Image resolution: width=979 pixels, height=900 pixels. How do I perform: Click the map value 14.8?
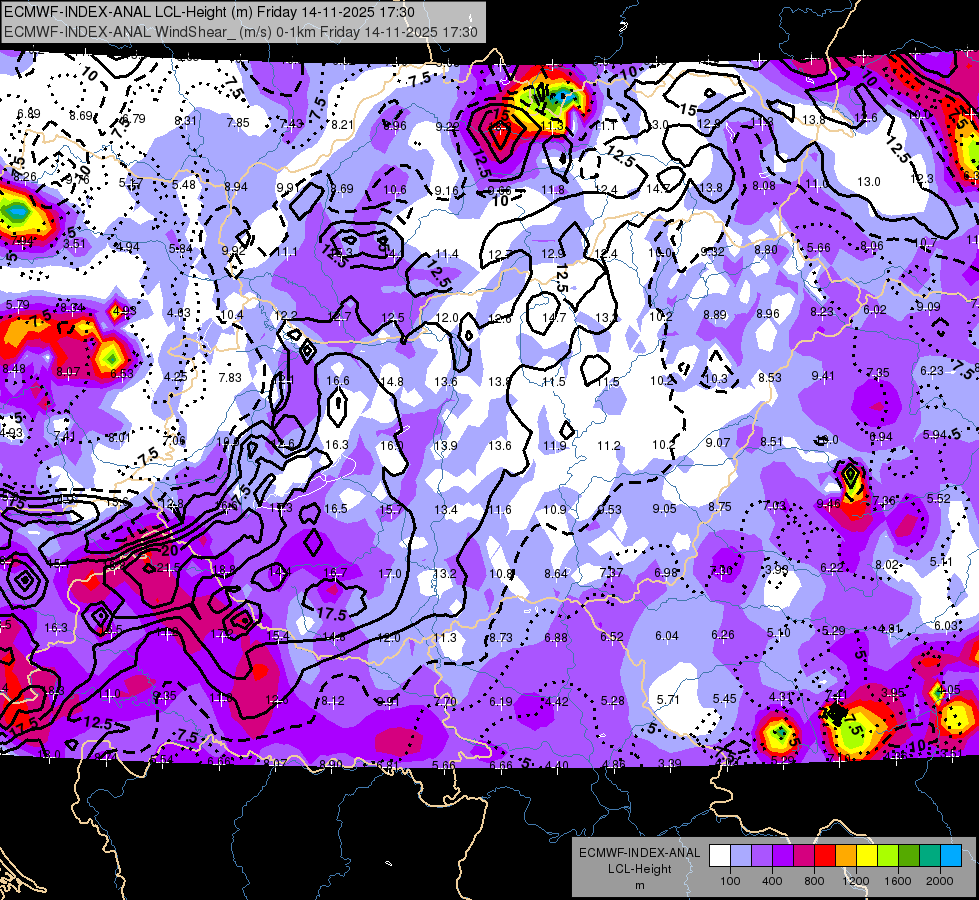[391, 382]
